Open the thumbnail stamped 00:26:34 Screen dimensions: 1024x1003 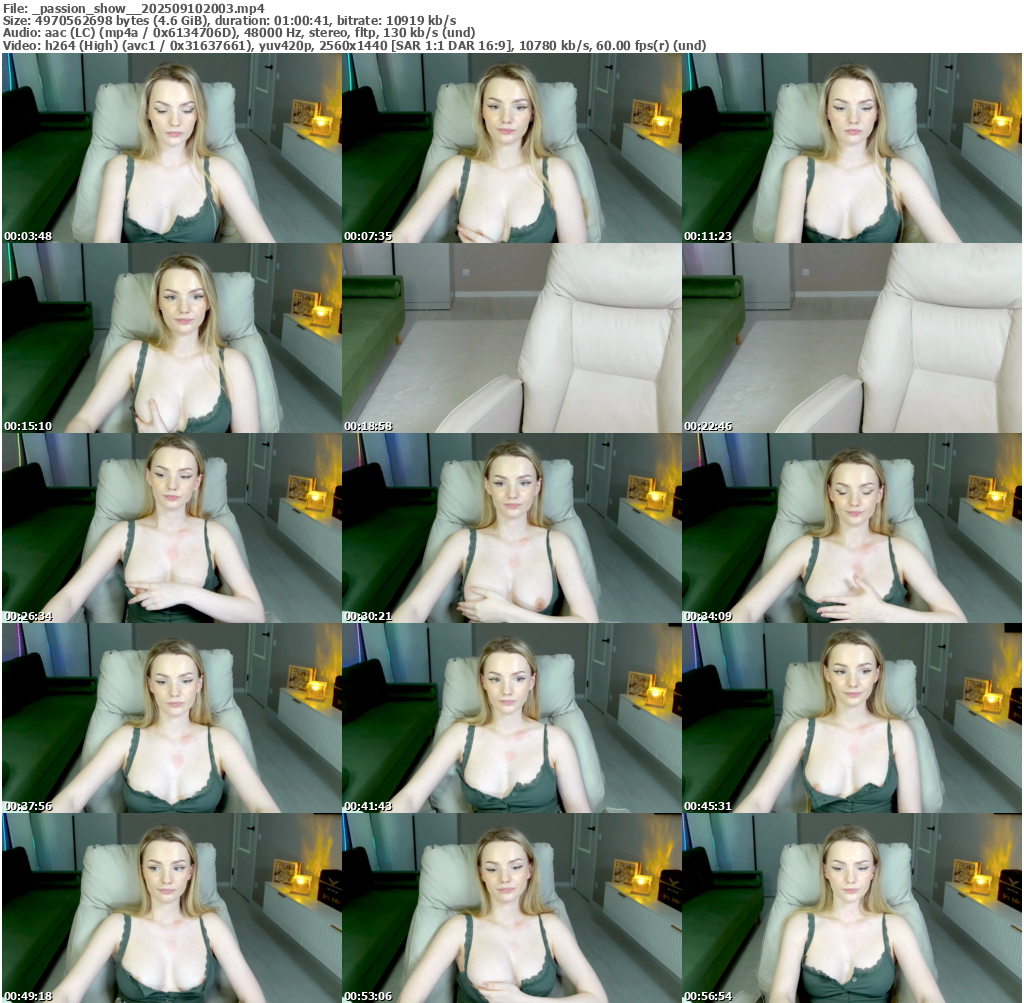click(171, 528)
